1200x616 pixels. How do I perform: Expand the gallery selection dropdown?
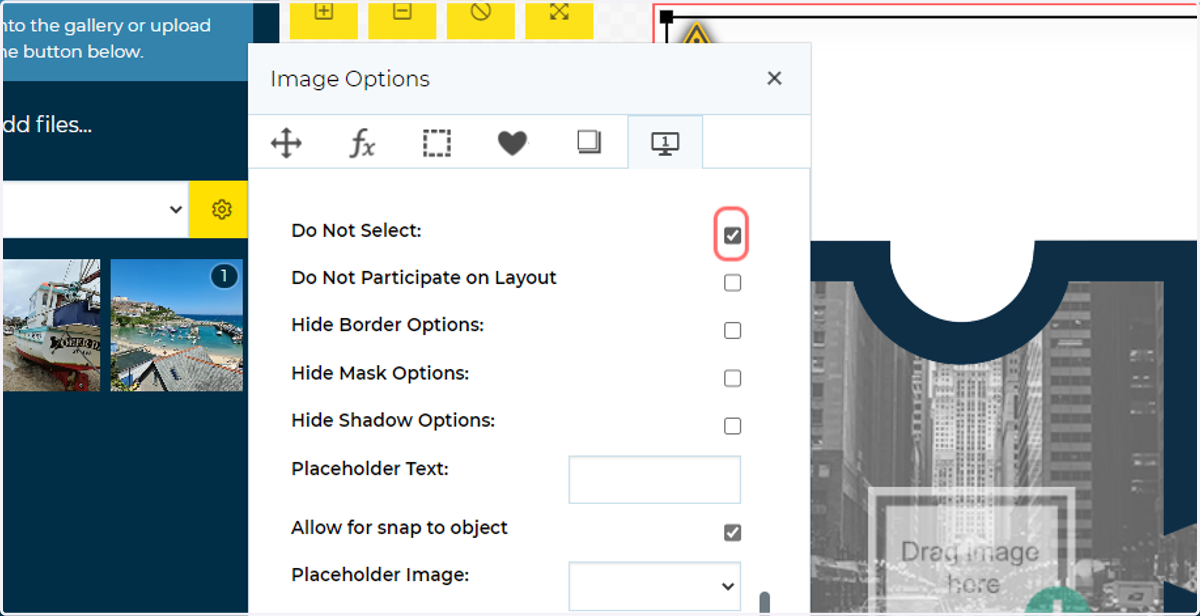click(94, 210)
